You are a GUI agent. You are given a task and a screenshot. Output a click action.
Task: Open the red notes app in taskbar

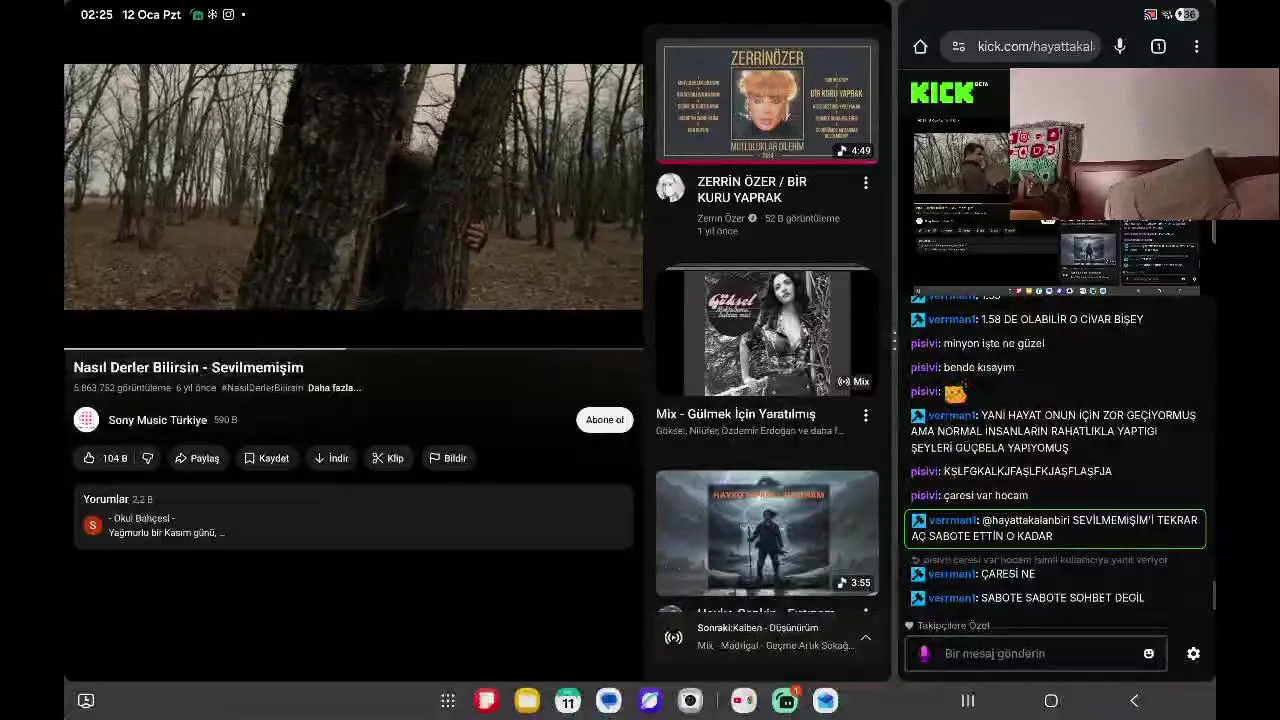[x=487, y=701]
